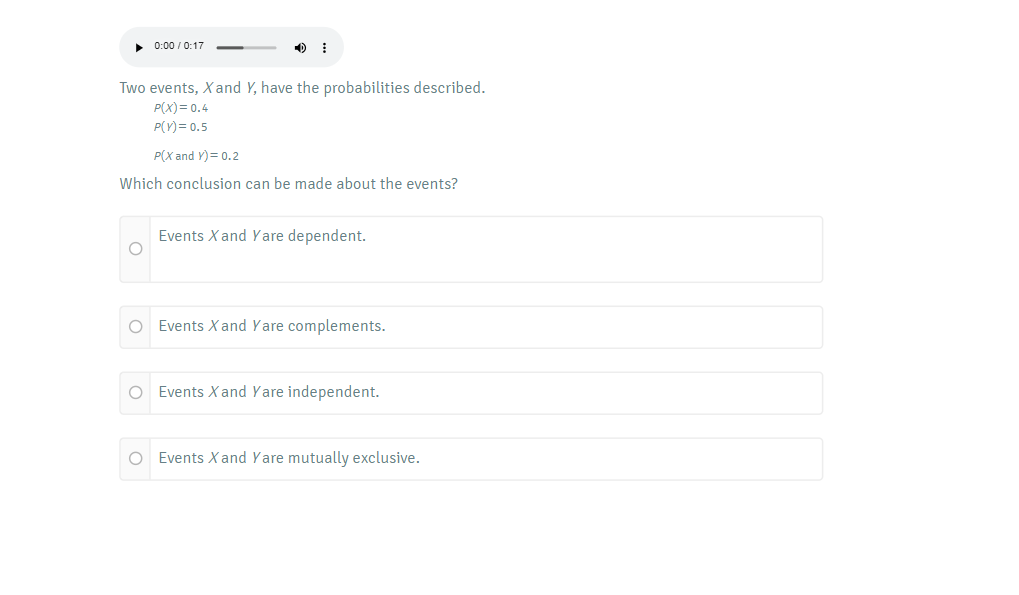Image resolution: width=1019 pixels, height=595 pixels.
Task: Click empty right side of the independent answer box
Action: [650, 392]
